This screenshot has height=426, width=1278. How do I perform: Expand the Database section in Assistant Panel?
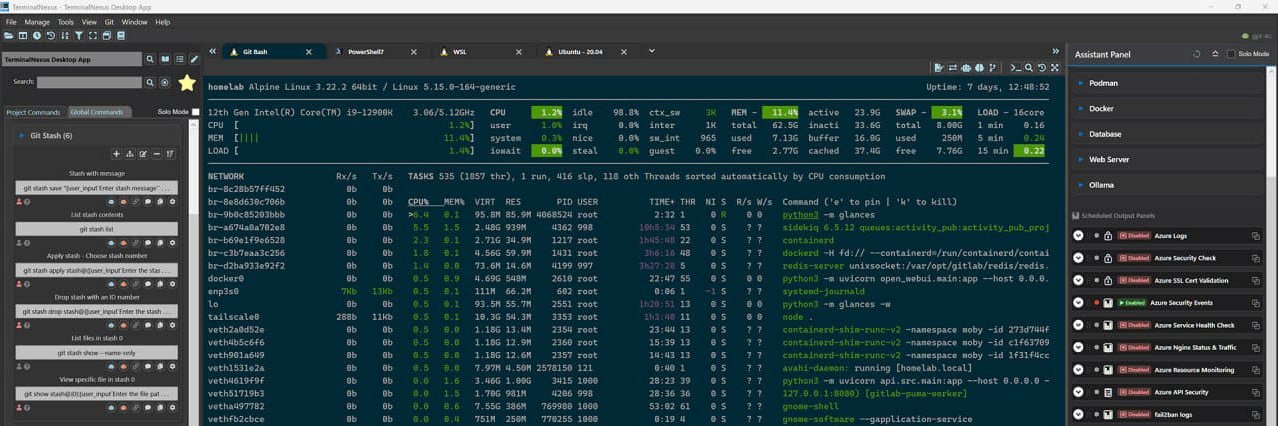tap(1168, 134)
